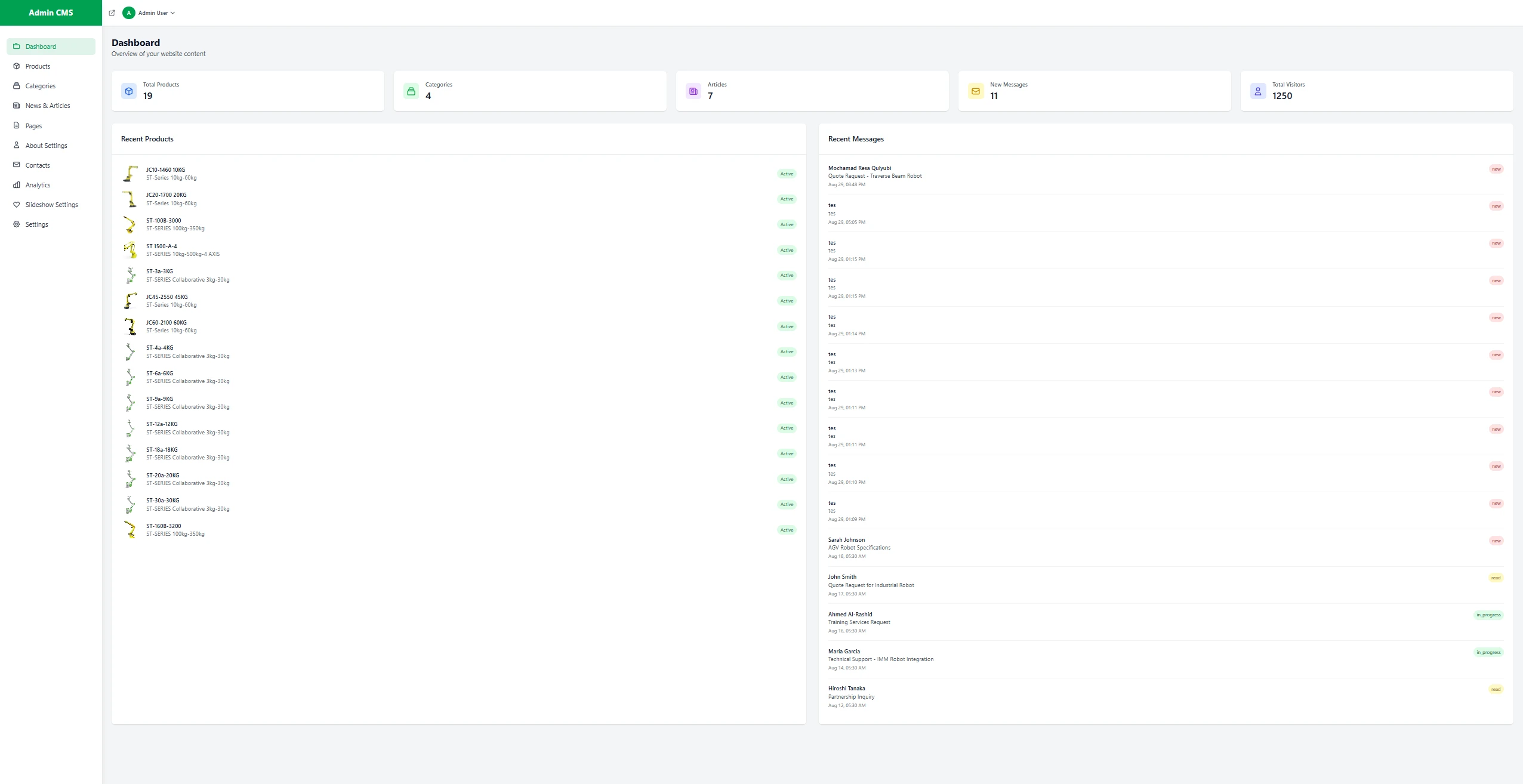Click the external link icon in header
This screenshot has height=784, width=1523.
coord(112,13)
